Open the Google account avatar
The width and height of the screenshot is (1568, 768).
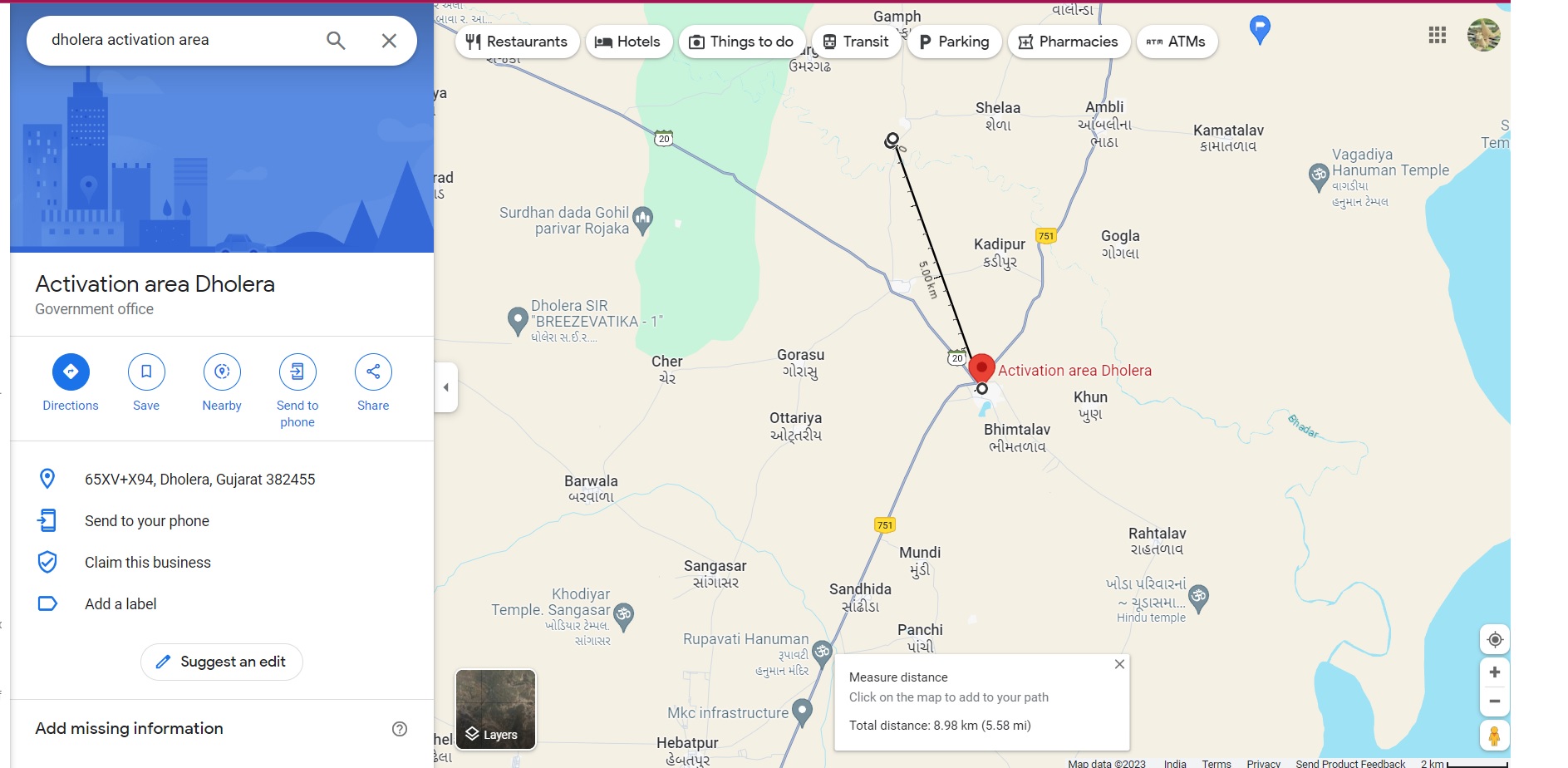pos(1483,35)
